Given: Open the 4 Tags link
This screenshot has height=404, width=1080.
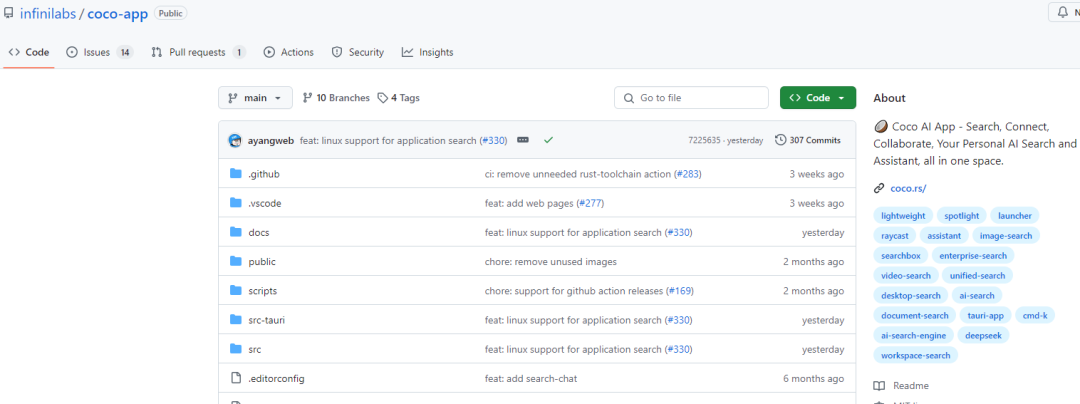Looking at the screenshot, I should (399, 98).
